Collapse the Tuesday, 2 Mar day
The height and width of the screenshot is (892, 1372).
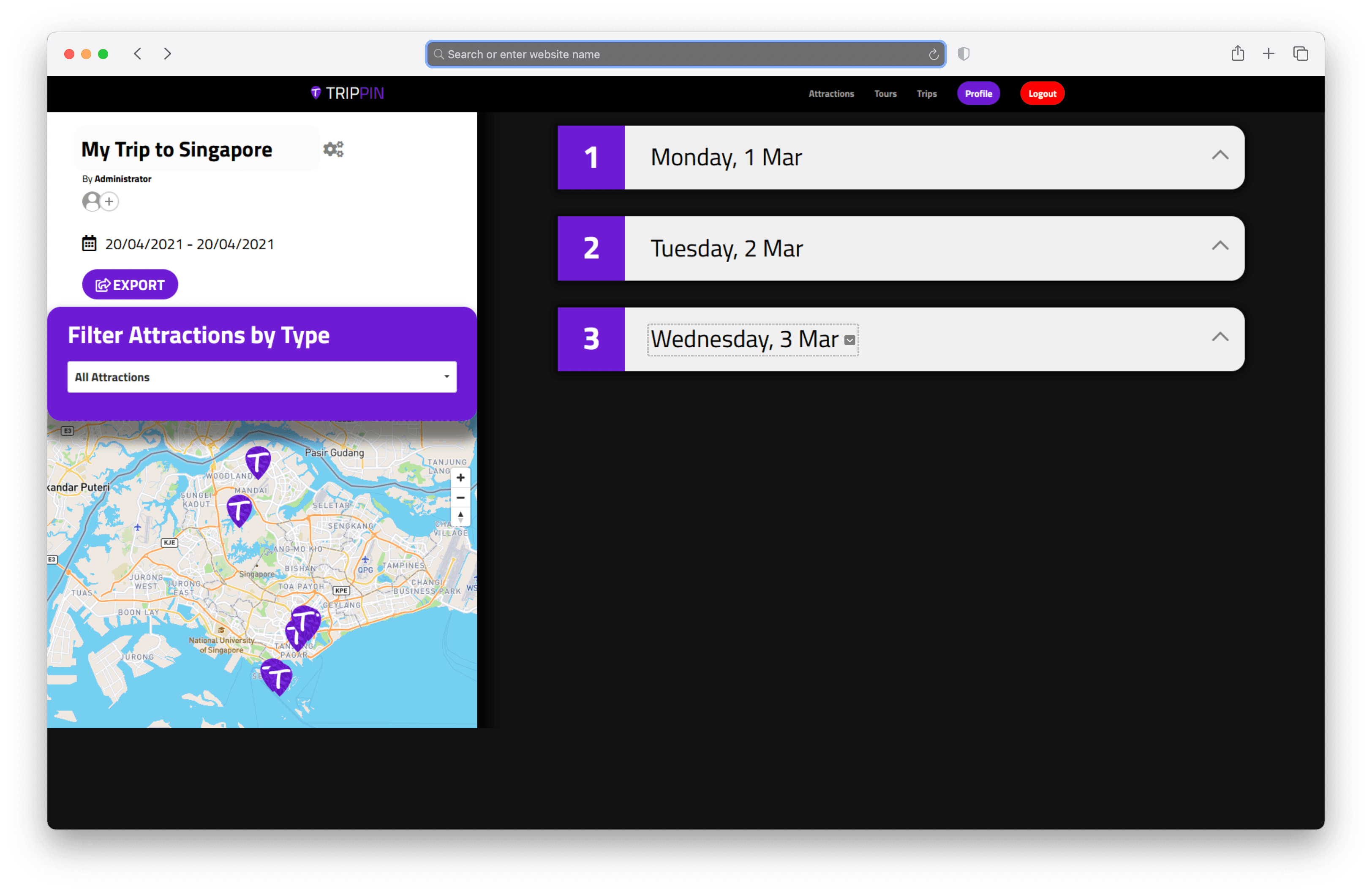1220,246
